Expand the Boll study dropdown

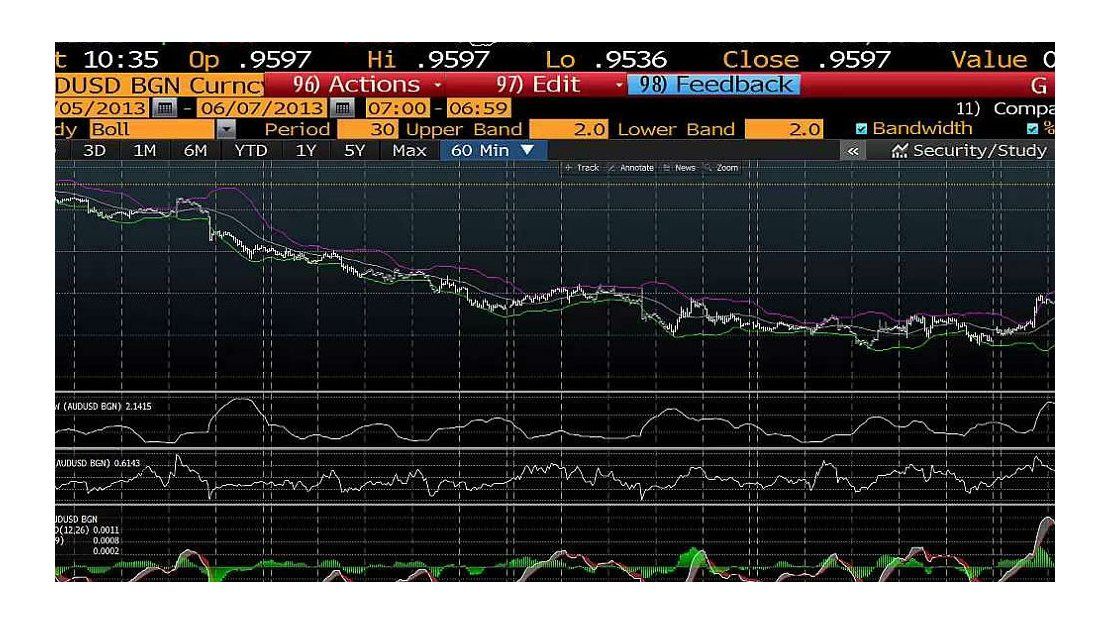225,130
